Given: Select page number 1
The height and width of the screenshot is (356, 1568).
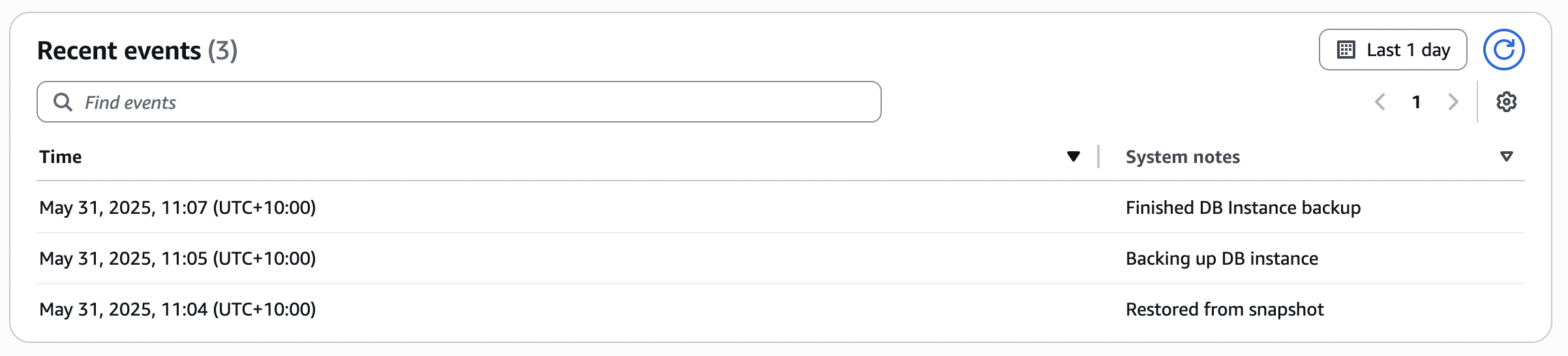Looking at the screenshot, I should pos(1416,102).
